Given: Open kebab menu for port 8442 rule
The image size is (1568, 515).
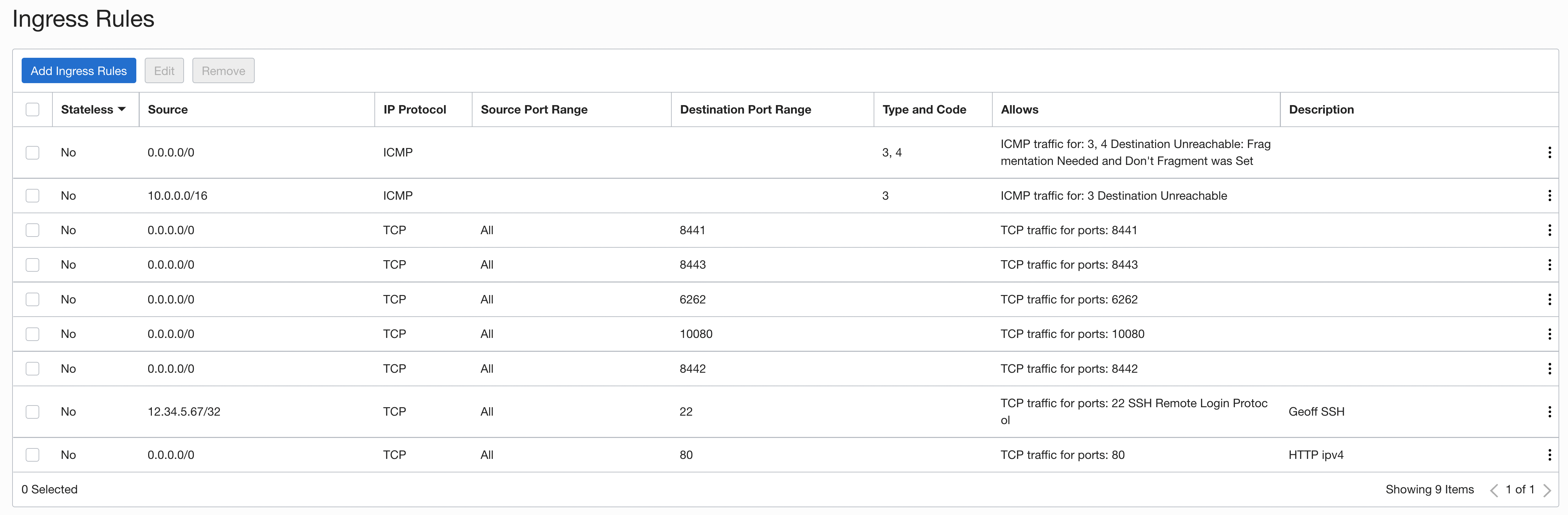Looking at the screenshot, I should [x=1549, y=368].
